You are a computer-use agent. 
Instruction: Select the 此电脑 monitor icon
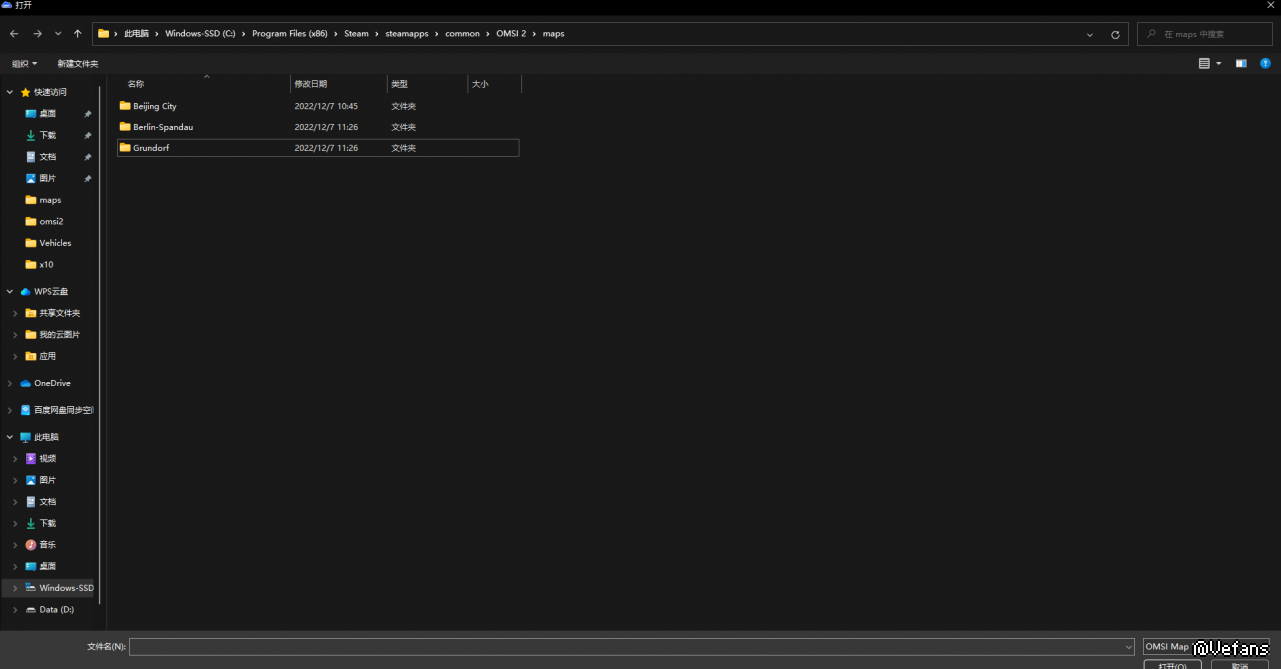(x=25, y=437)
